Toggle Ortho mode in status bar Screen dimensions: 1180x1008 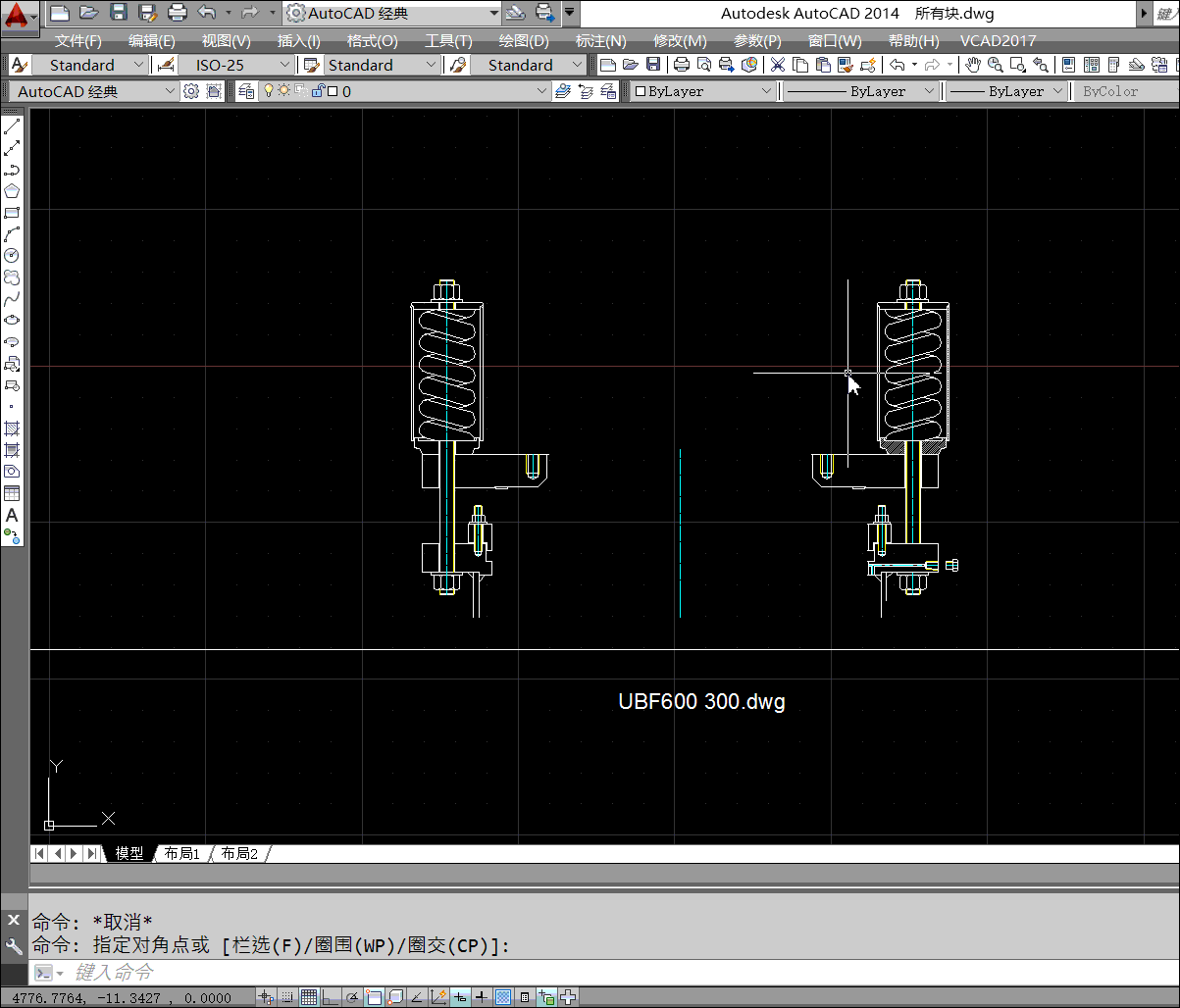point(332,997)
